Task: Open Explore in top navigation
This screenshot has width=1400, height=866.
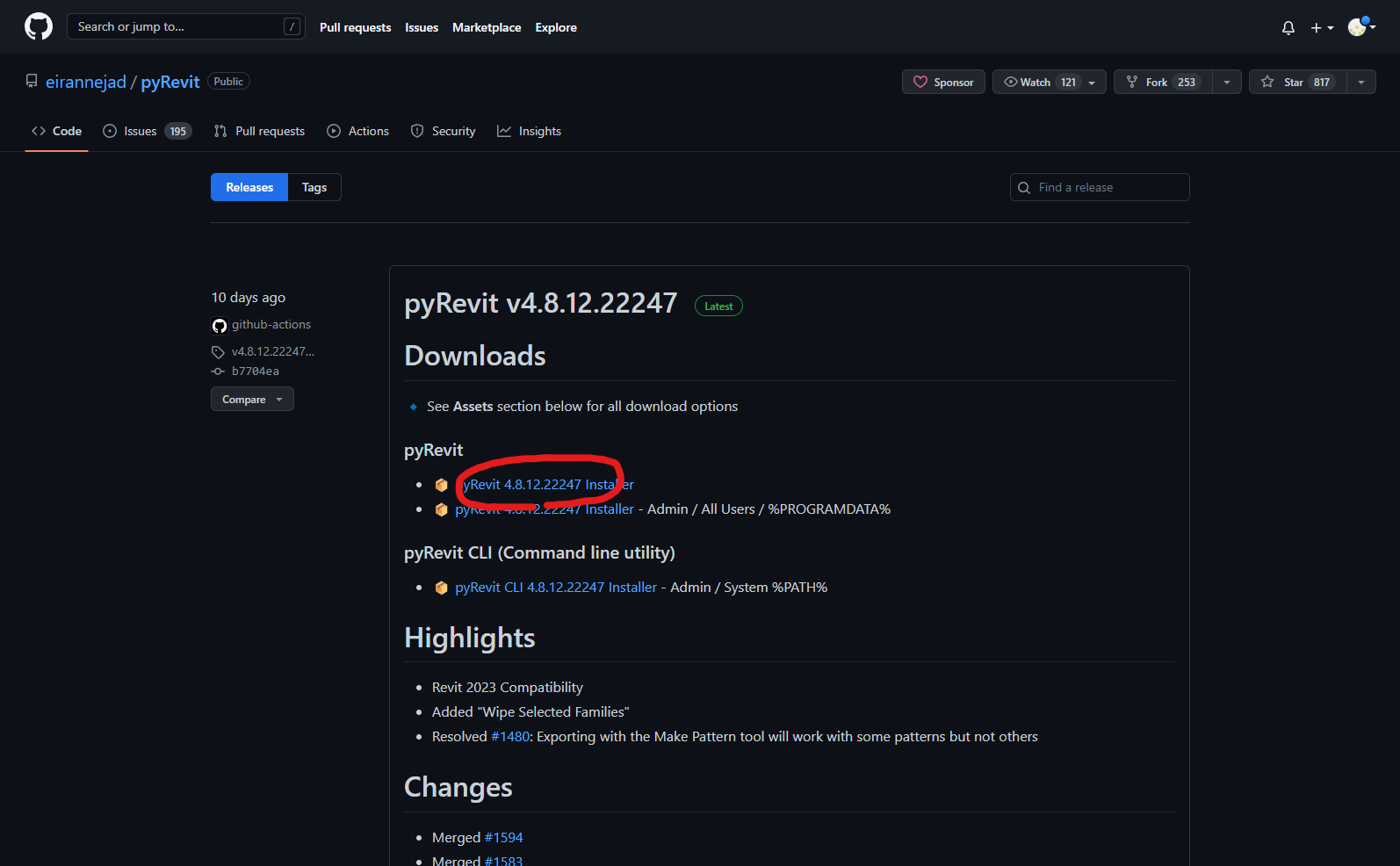Action: click(x=556, y=27)
